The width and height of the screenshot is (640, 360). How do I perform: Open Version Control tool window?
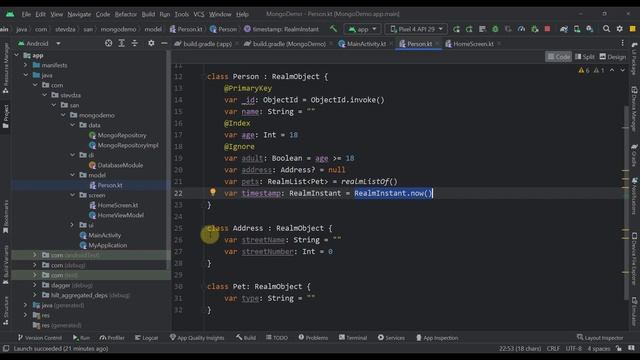click(40, 338)
